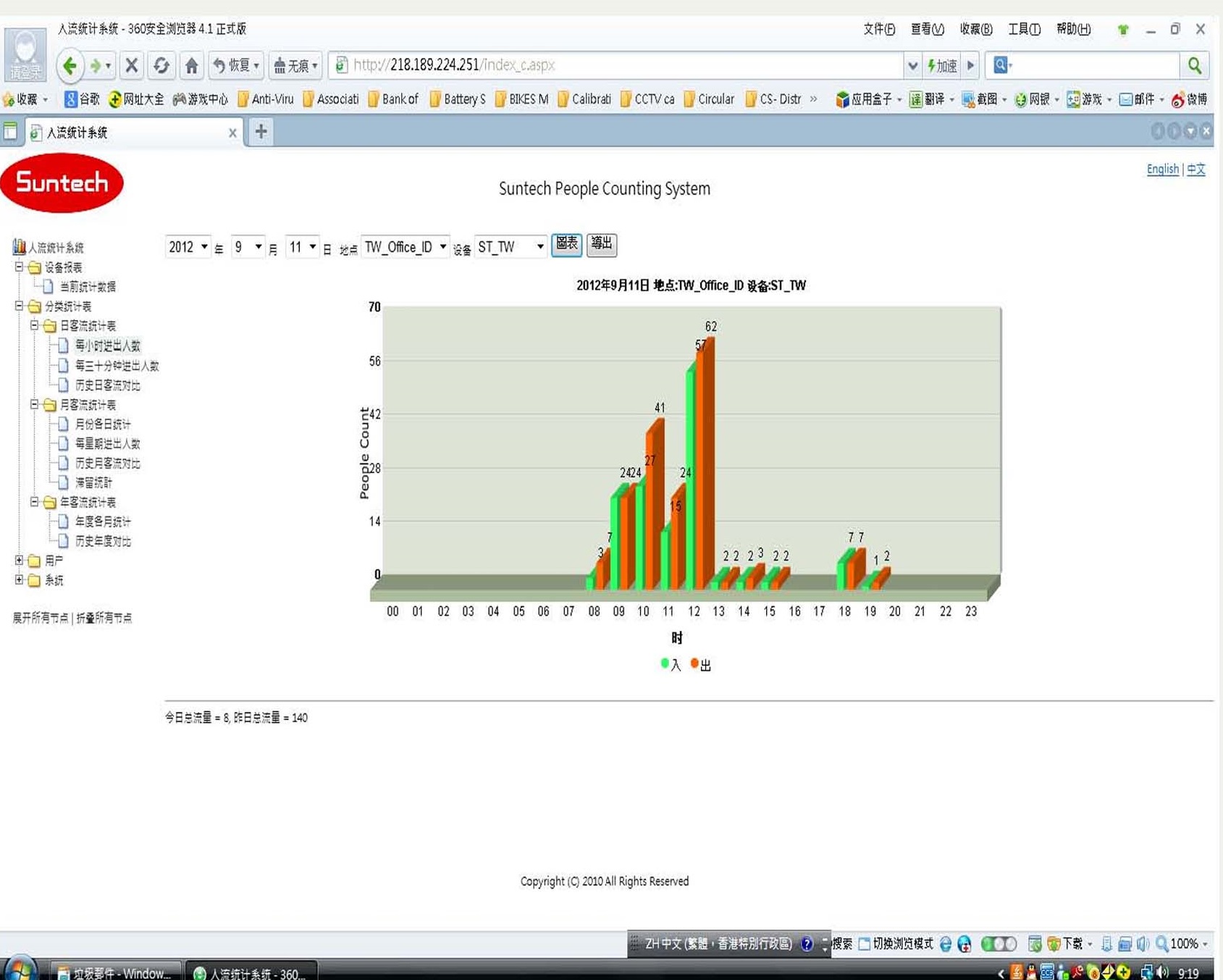Click the Windows Start orb

(20, 969)
